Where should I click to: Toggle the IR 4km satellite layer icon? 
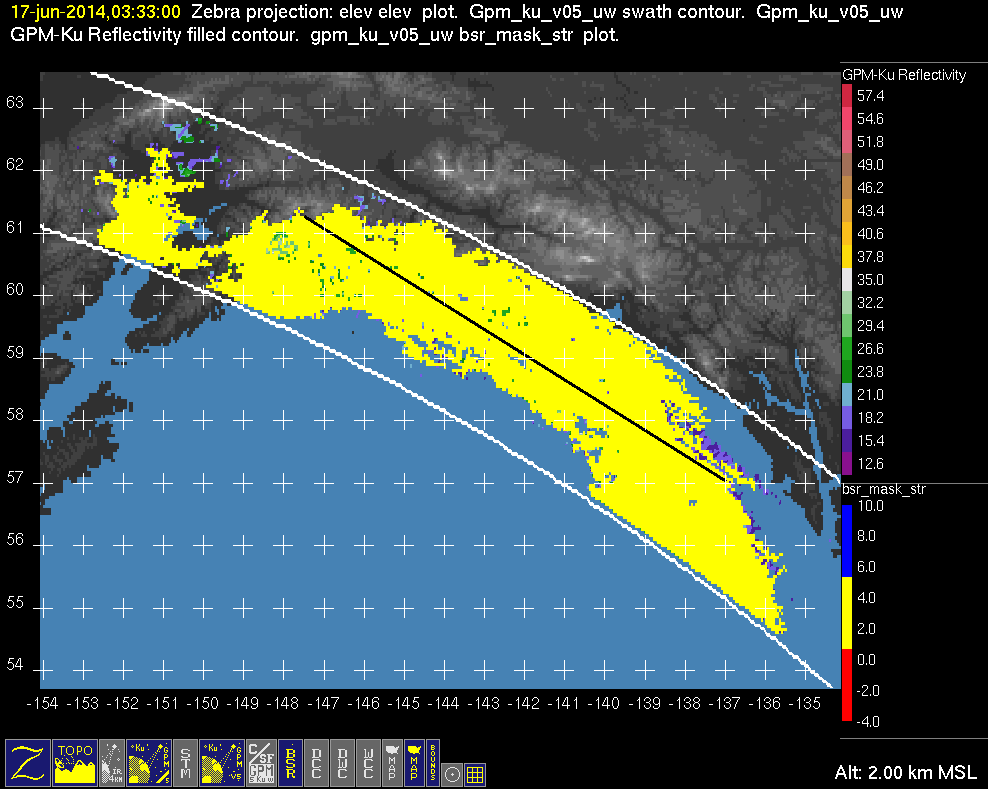(112, 762)
